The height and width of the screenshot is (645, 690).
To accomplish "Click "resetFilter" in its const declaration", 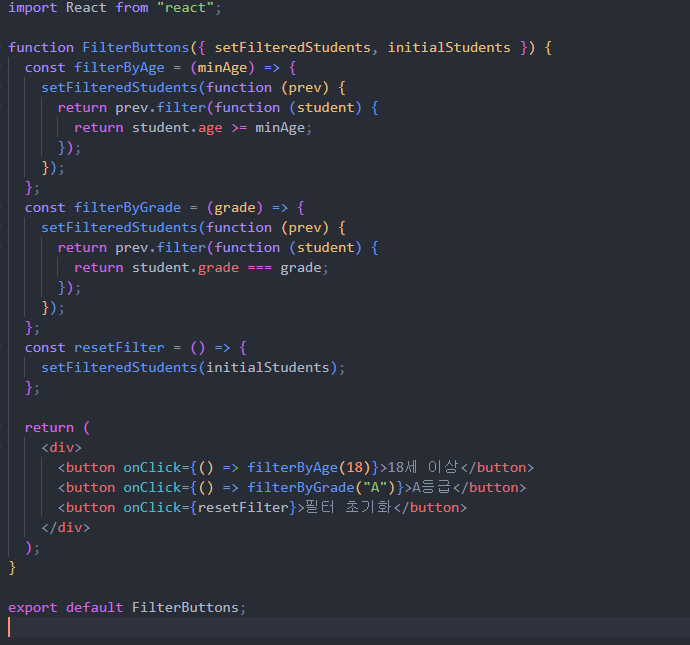I will click(x=119, y=348).
